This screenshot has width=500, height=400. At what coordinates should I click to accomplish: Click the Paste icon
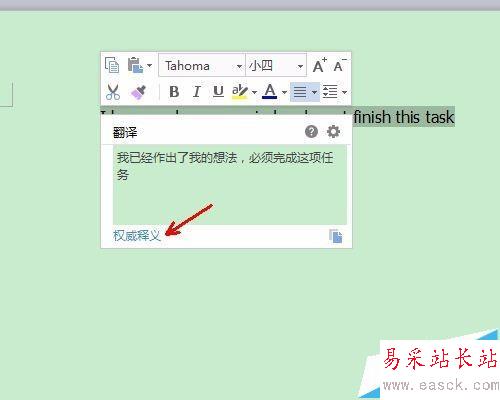pyautogui.click(x=135, y=65)
